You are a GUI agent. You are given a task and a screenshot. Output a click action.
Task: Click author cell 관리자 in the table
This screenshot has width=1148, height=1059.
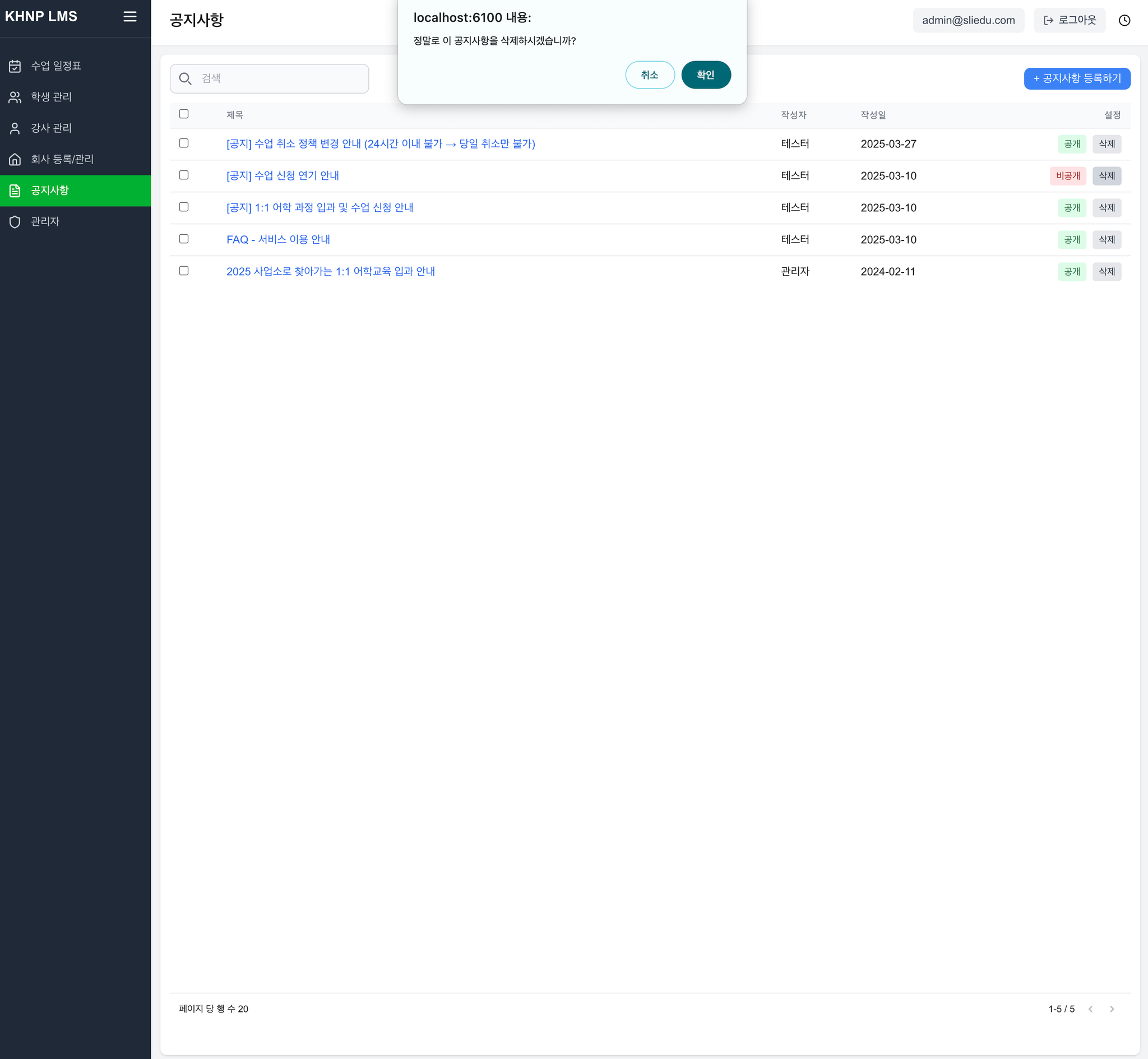[x=795, y=272]
